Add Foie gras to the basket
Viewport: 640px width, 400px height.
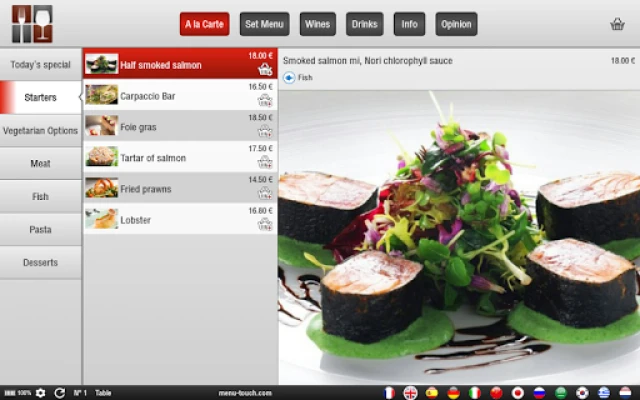(264, 131)
